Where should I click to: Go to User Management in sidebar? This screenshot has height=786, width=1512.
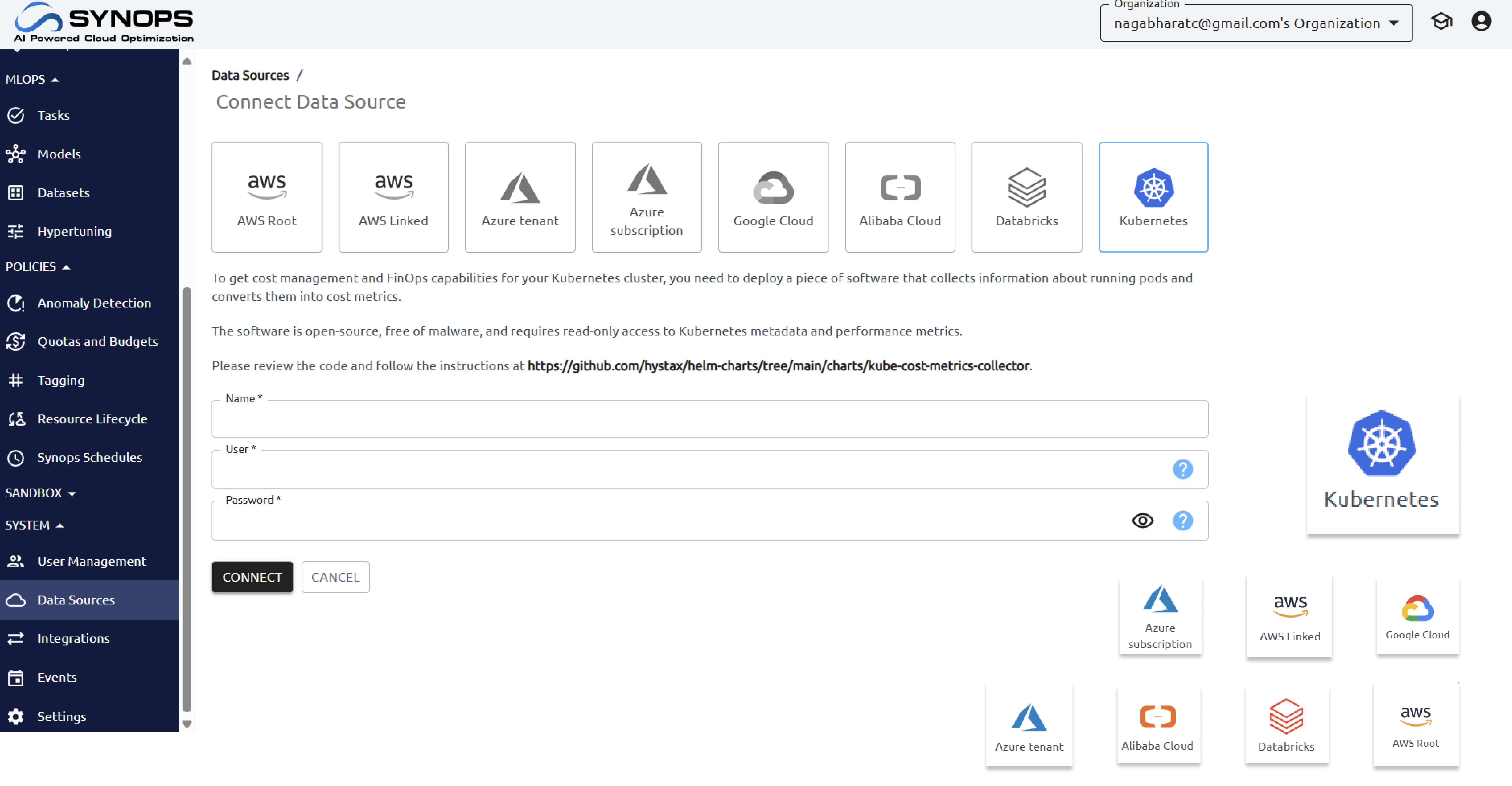pos(92,561)
